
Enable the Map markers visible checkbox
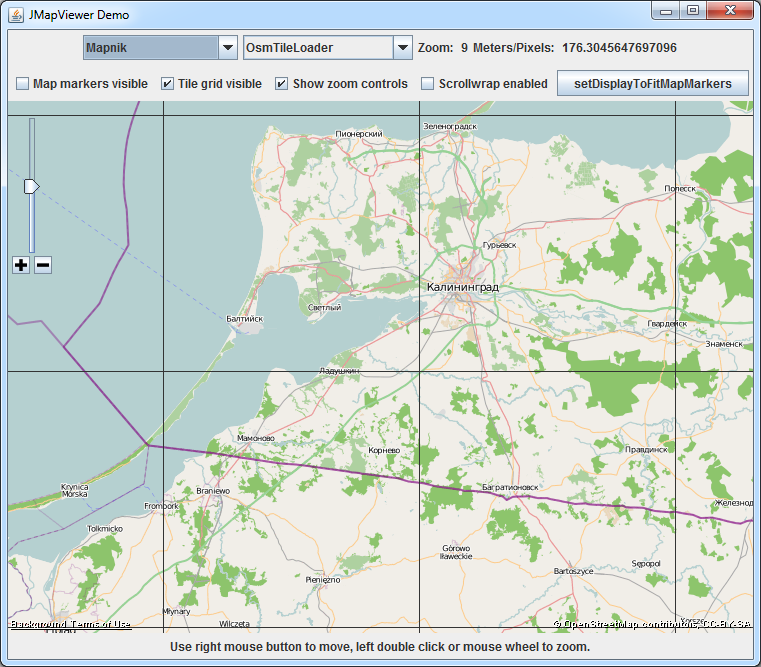click(x=22, y=84)
